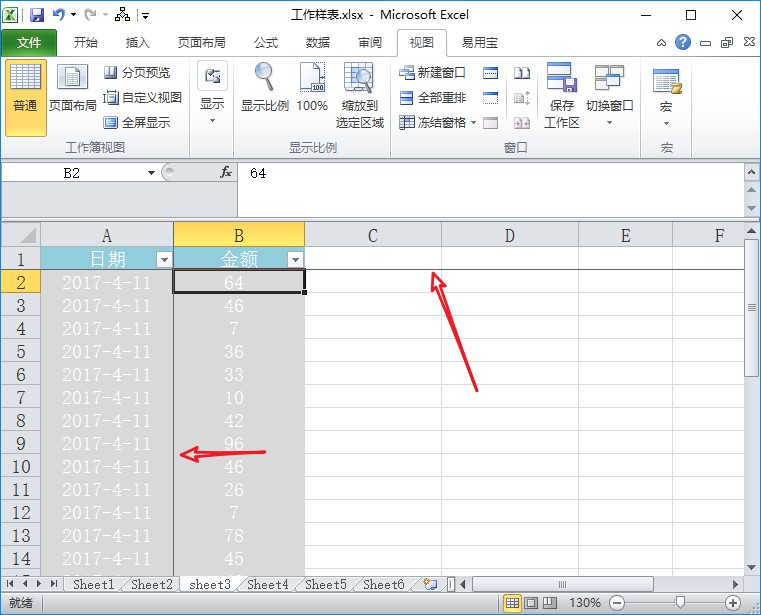Click the unhide window icon
Screen dimensions: 761x615
(490, 123)
